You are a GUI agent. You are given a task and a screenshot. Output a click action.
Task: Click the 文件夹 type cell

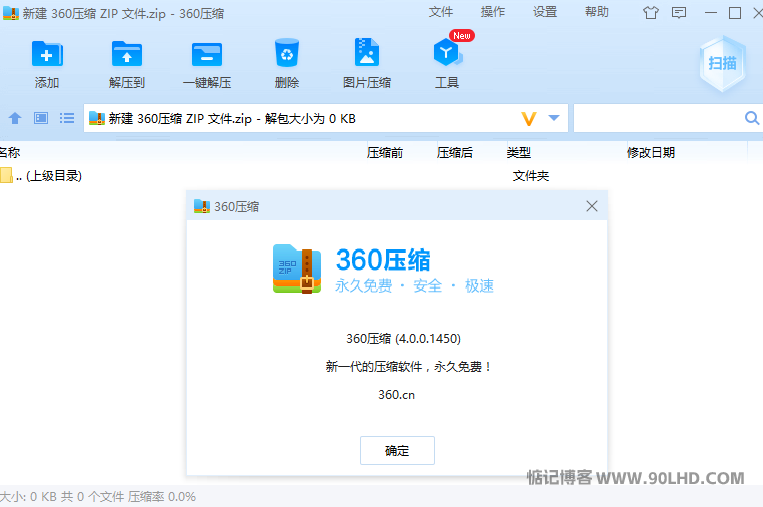(530, 176)
